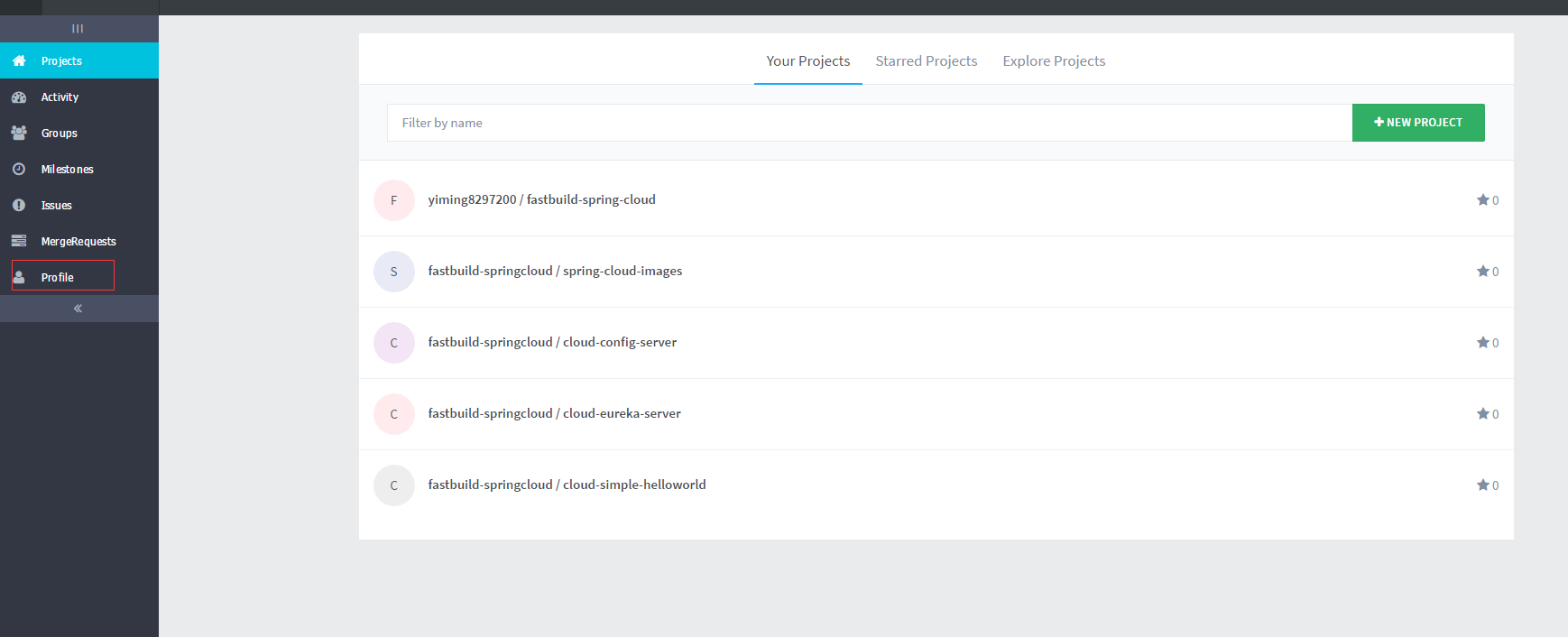Viewport: 1568px width, 637px height.
Task: Select the Your Projects tab
Action: (807, 60)
